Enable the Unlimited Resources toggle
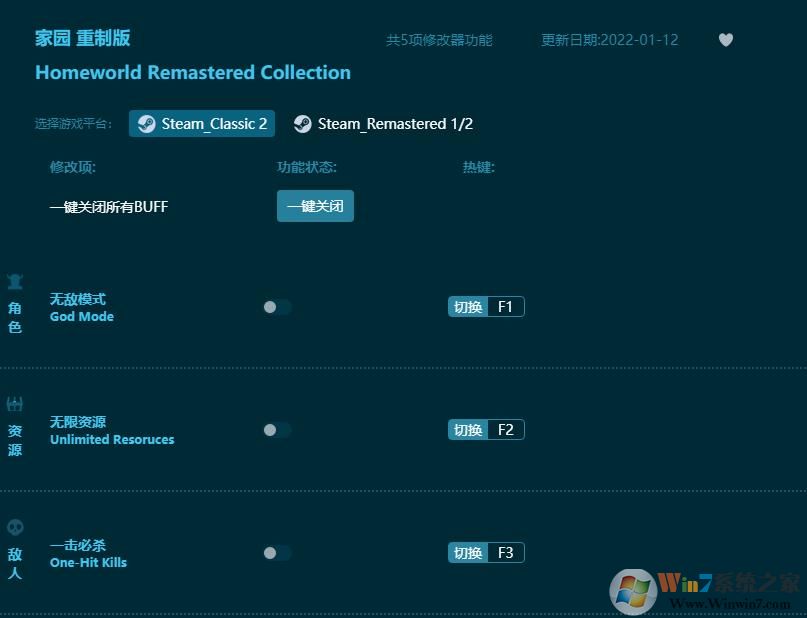The width and height of the screenshot is (807, 618). click(x=276, y=430)
